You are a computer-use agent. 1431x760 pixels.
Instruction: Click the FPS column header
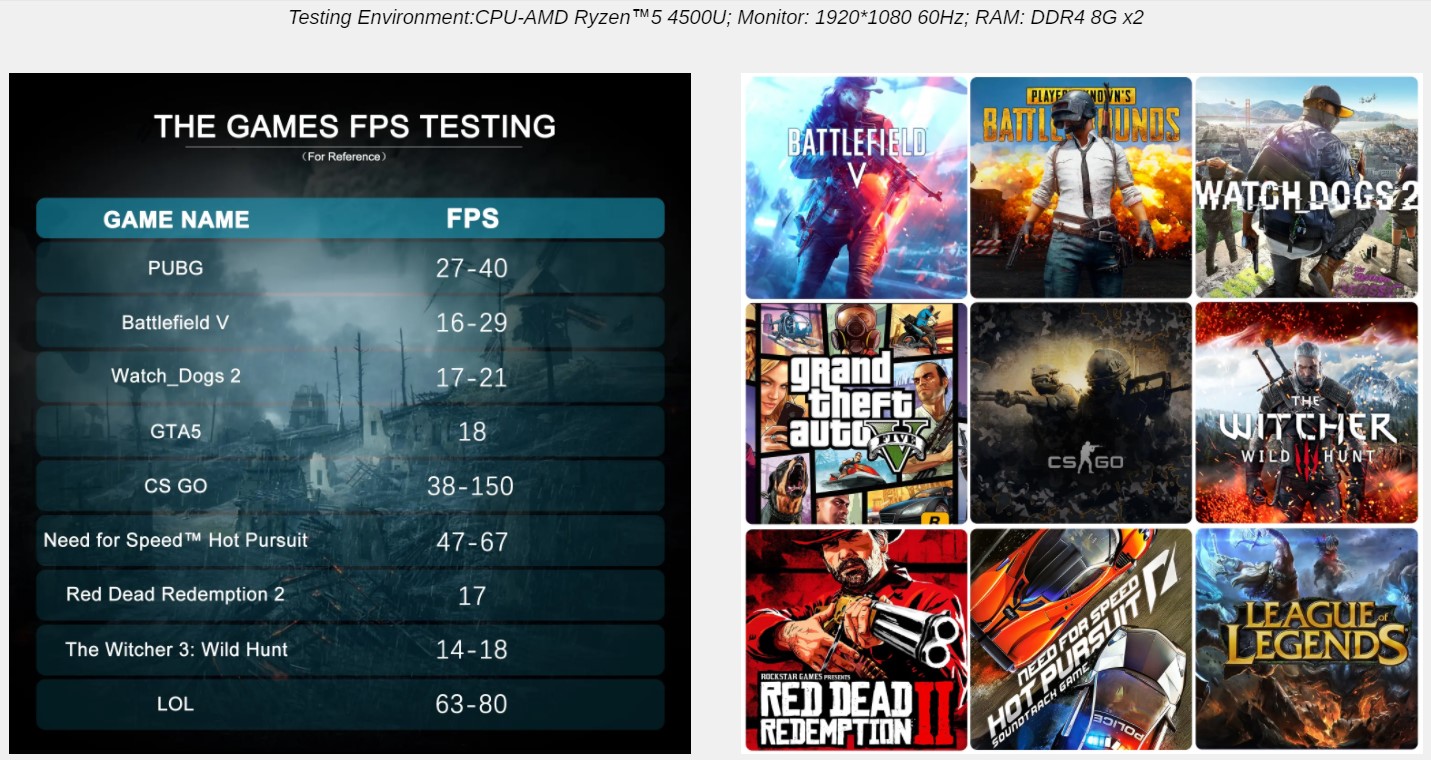[472, 219]
